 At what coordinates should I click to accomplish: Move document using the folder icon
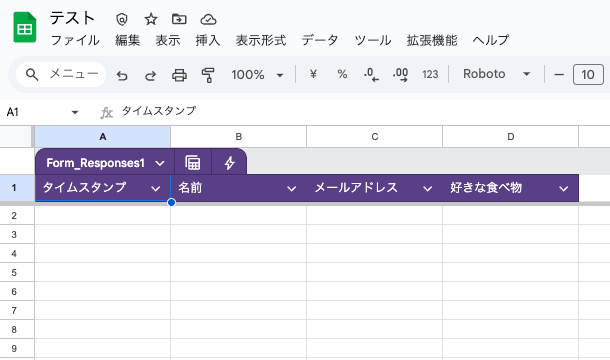(179, 19)
